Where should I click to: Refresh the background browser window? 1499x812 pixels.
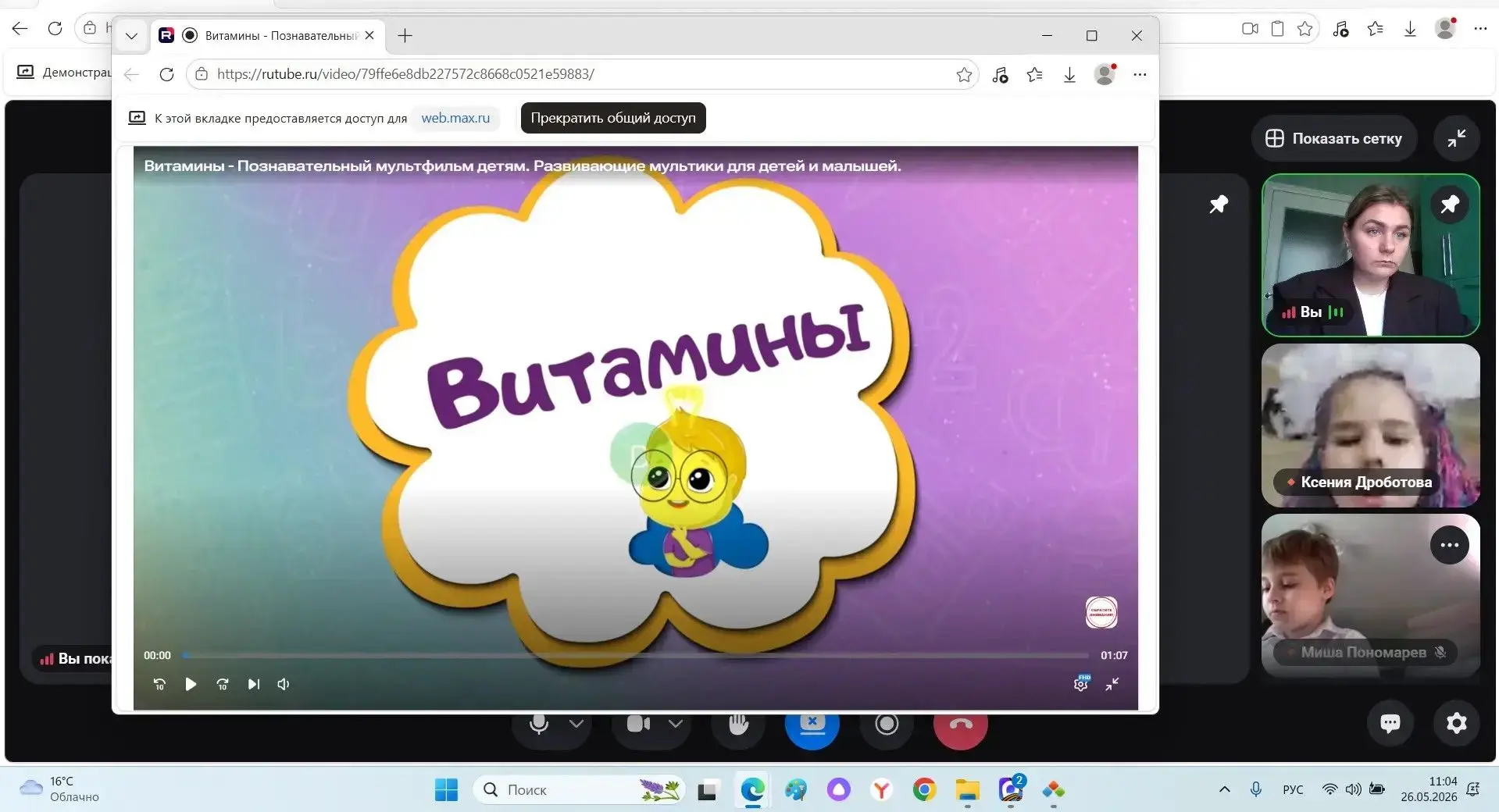coord(55,29)
